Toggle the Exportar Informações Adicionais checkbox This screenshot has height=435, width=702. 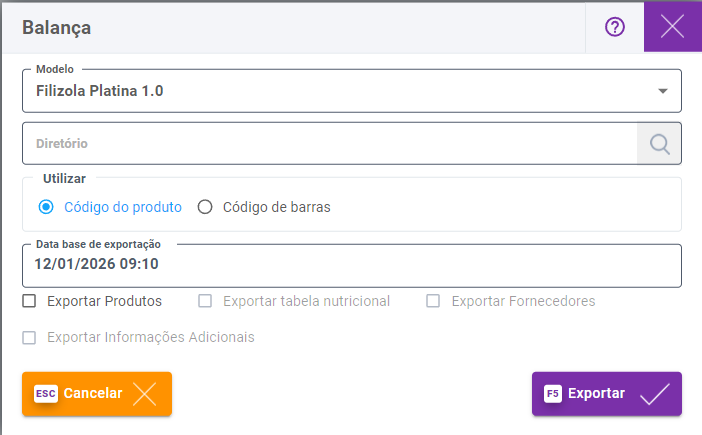click(29, 337)
